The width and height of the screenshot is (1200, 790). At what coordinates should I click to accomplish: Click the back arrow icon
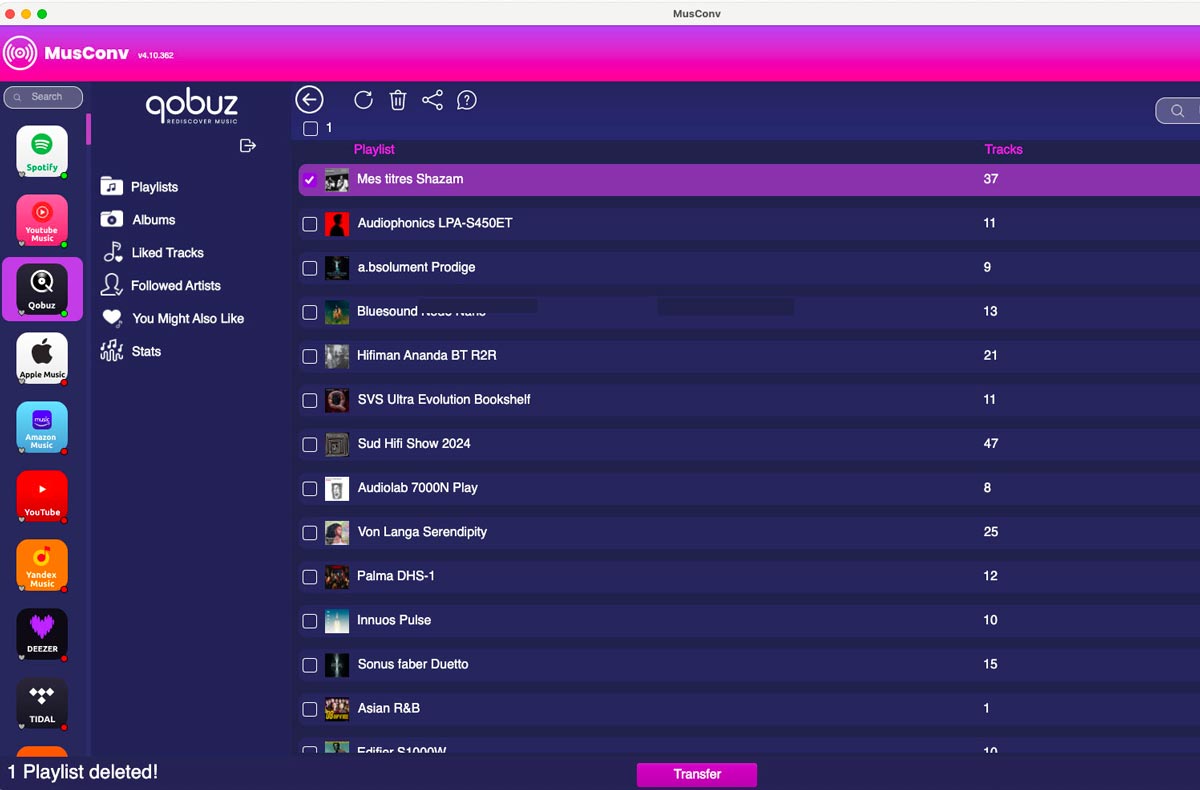(309, 99)
